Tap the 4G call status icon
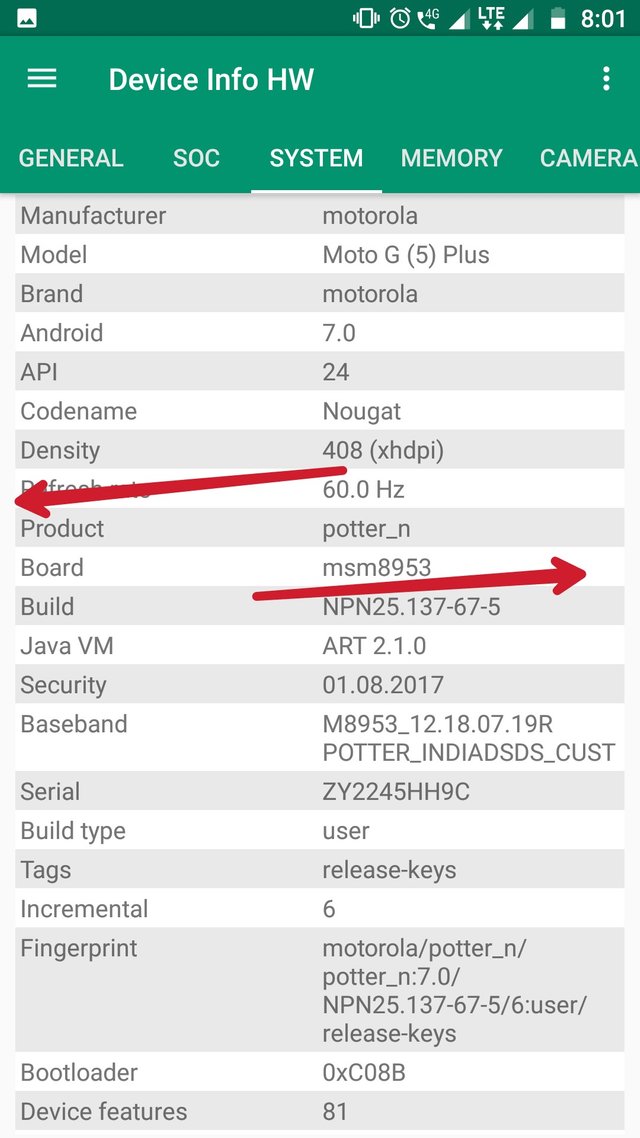640x1138 pixels. coord(428,18)
